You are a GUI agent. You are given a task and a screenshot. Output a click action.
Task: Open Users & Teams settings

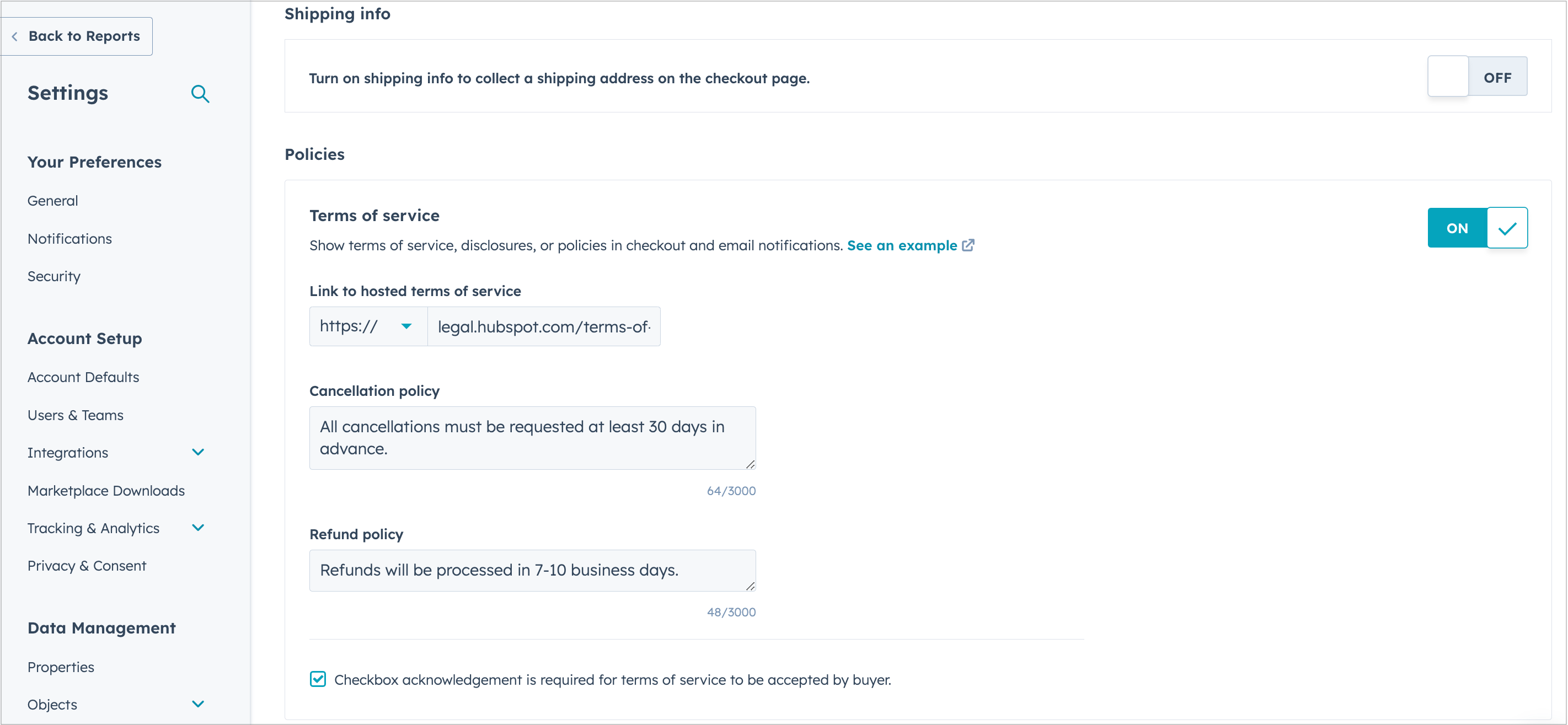tap(75, 415)
